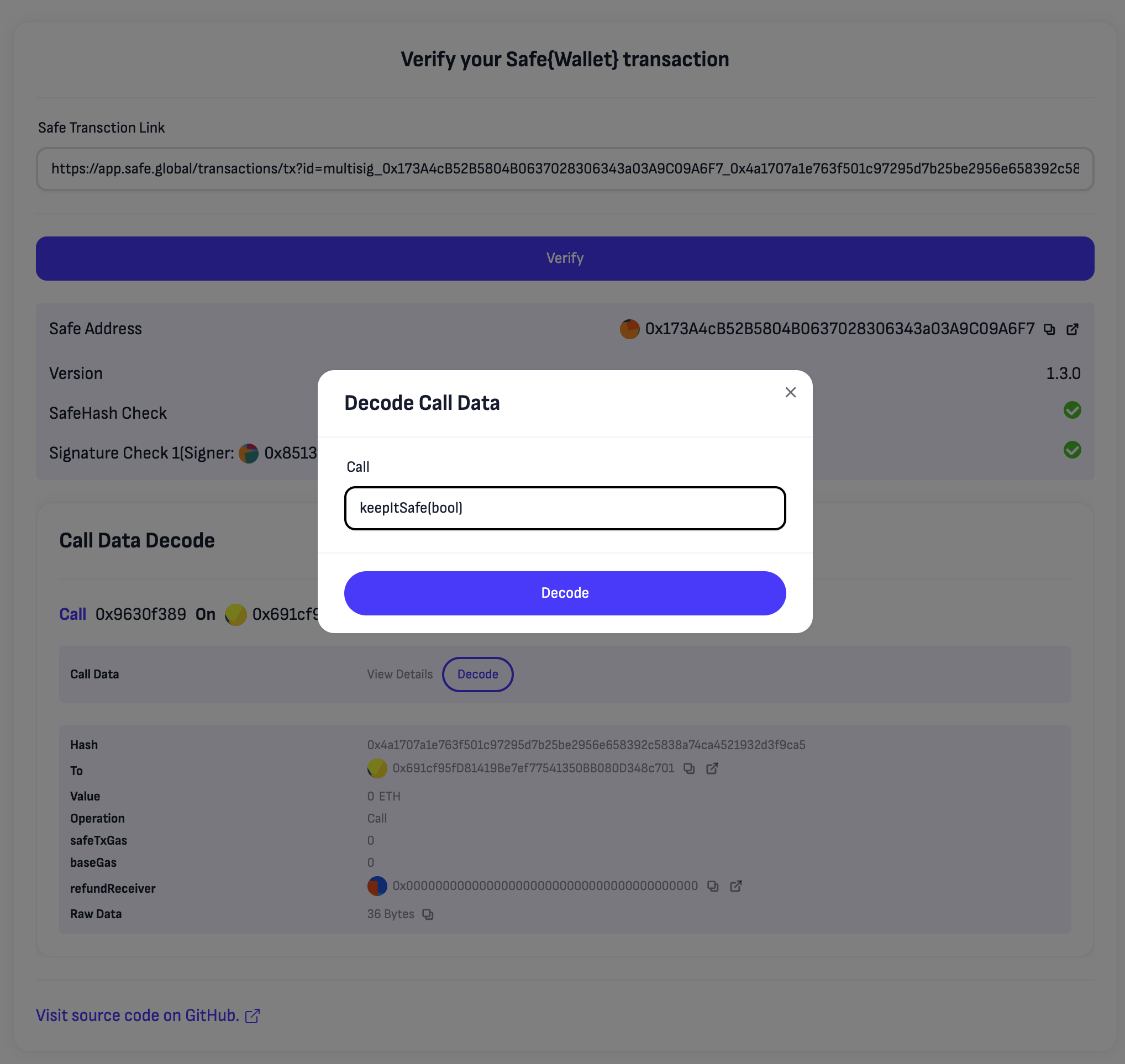
Task: Click the refundReceiver identicon avatar
Action: click(x=377, y=886)
